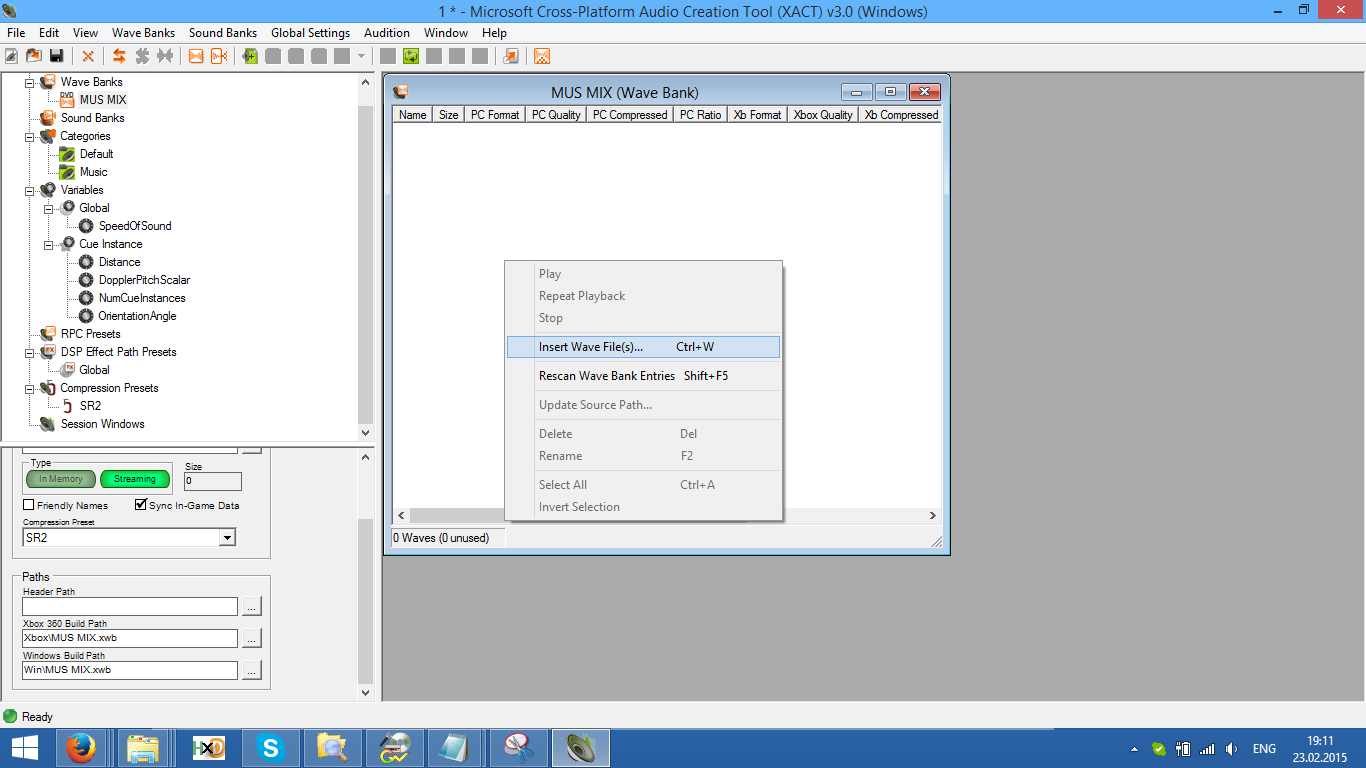Select the OrientationAngle variable
The image size is (1366, 768).
137,316
